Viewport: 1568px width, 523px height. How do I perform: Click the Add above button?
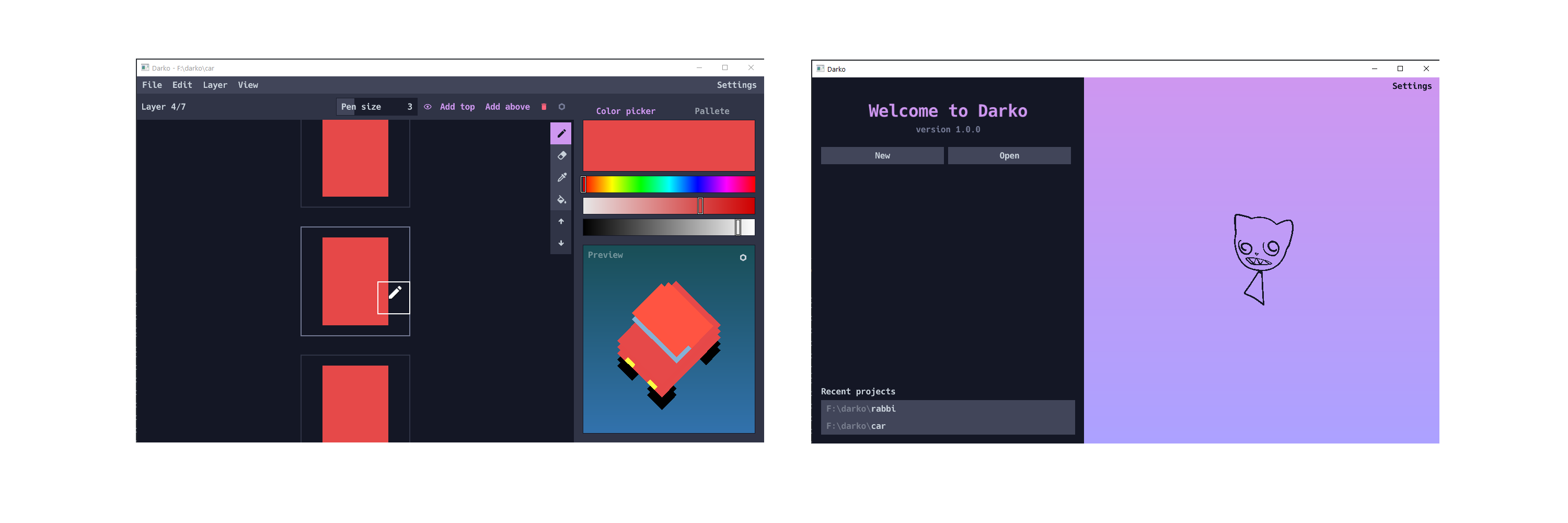click(507, 107)
